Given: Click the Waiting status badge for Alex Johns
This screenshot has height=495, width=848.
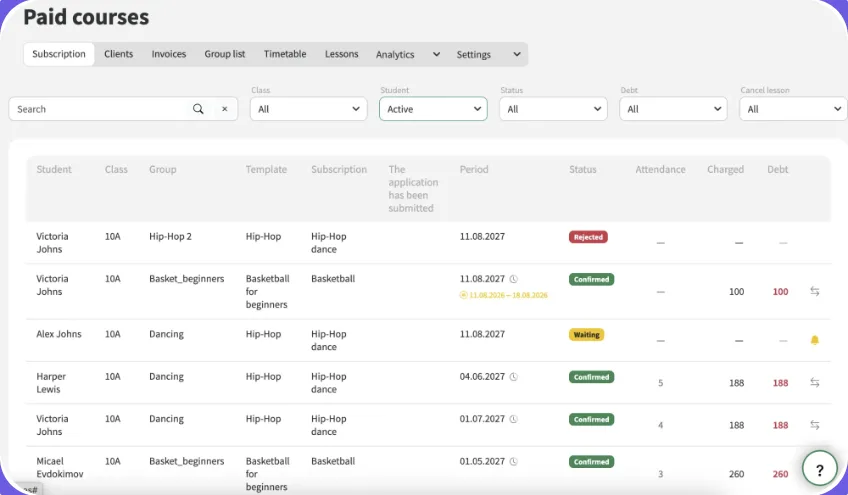Looking at the screenshot, I should pyautogui.click(x=586, y=334).
